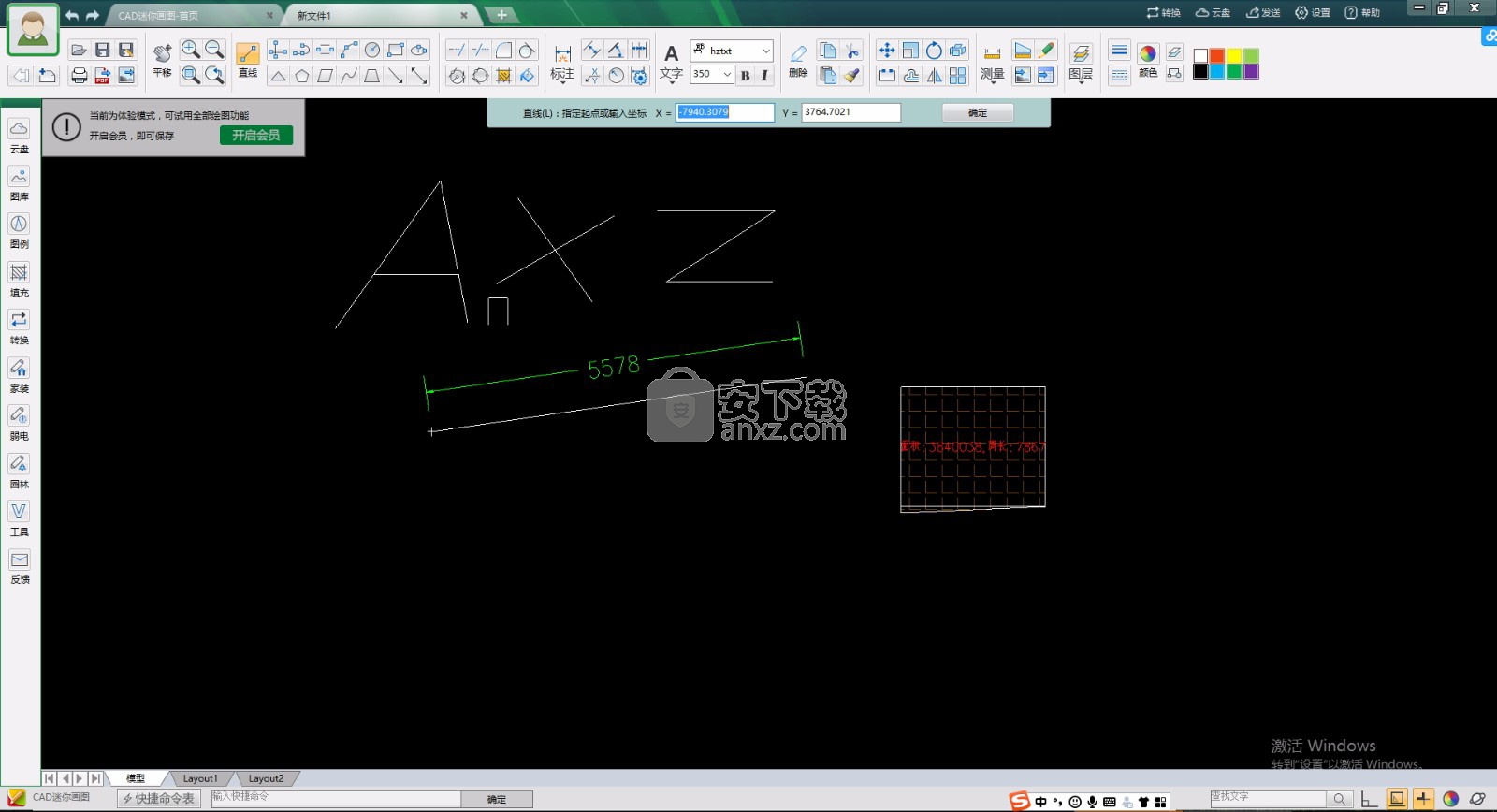Click Sogou input method tray icon
Screen dimensions: 1497x812
[x=1020, y=801]
